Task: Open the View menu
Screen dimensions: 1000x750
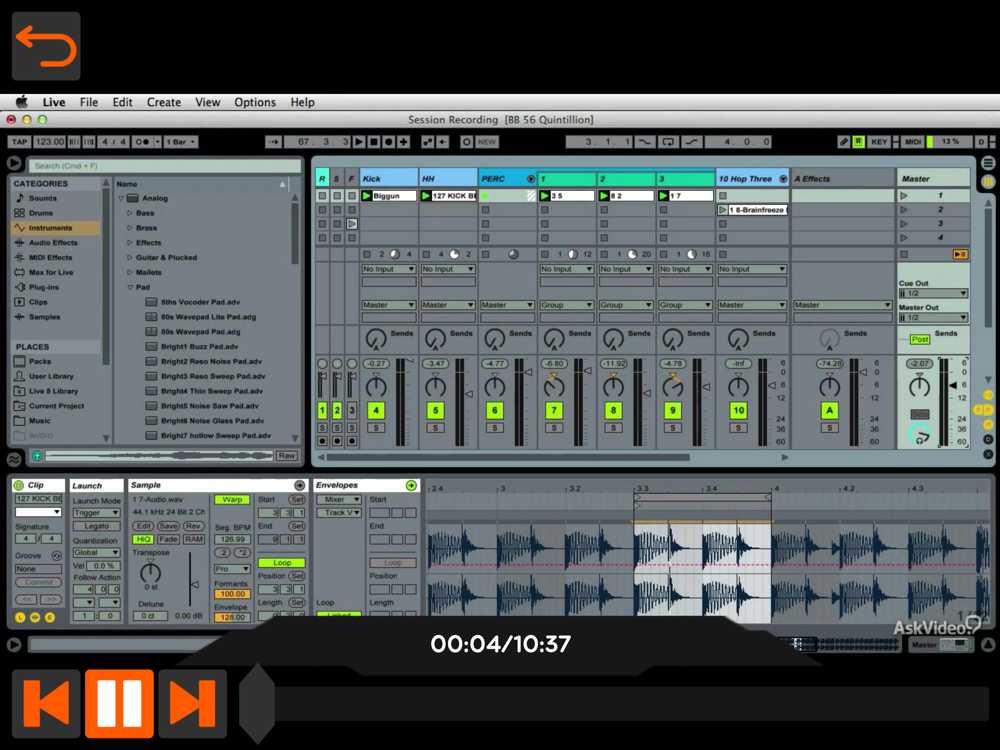Action: [207, 102]
